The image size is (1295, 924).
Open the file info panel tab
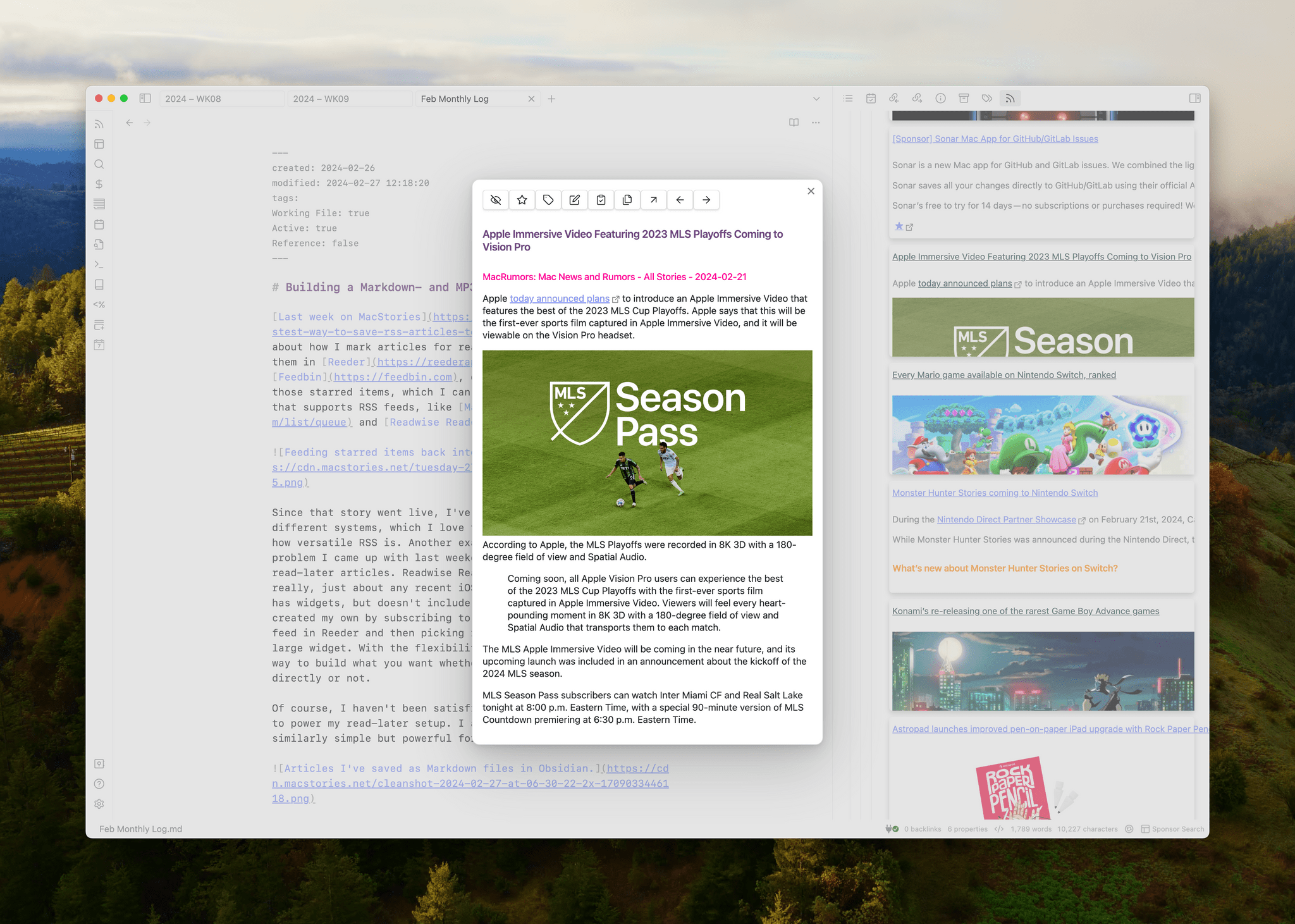pyautogui.click(x=941, y=99)
